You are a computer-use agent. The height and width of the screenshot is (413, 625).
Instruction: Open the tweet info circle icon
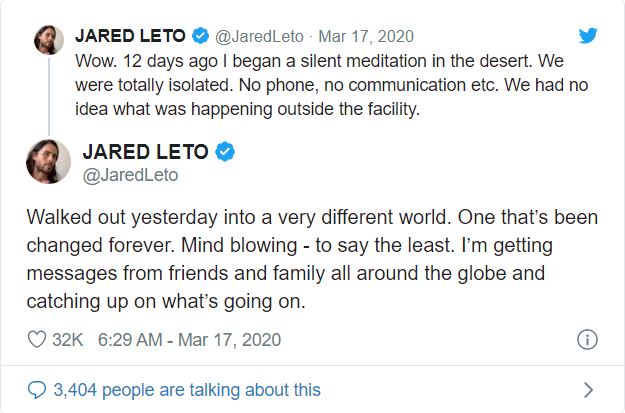click(587, 340)
